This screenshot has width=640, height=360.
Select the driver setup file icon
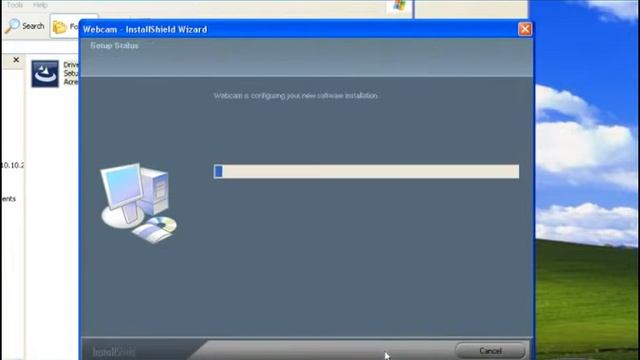[45, 74]
